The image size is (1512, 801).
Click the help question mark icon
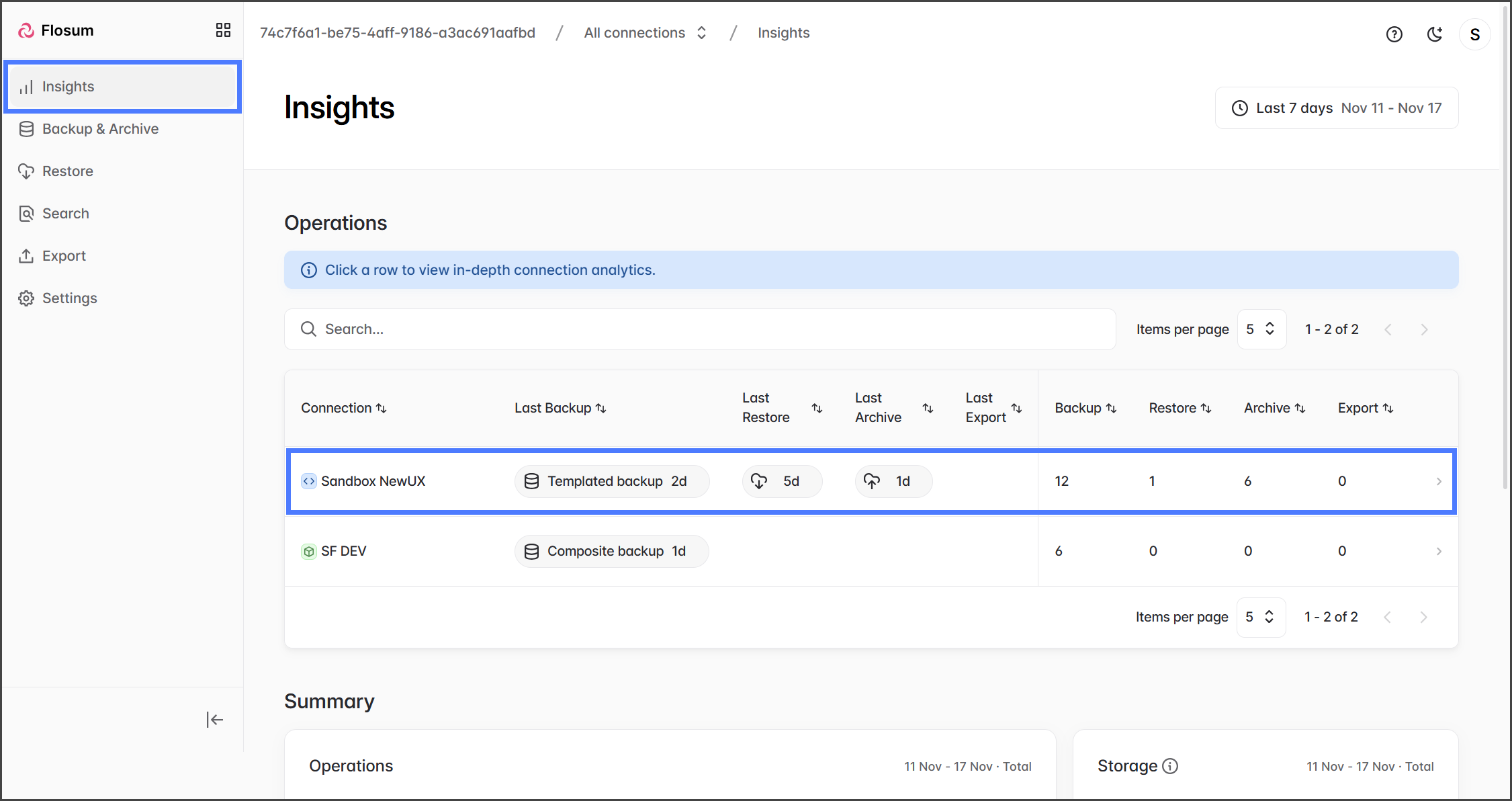1394,34
